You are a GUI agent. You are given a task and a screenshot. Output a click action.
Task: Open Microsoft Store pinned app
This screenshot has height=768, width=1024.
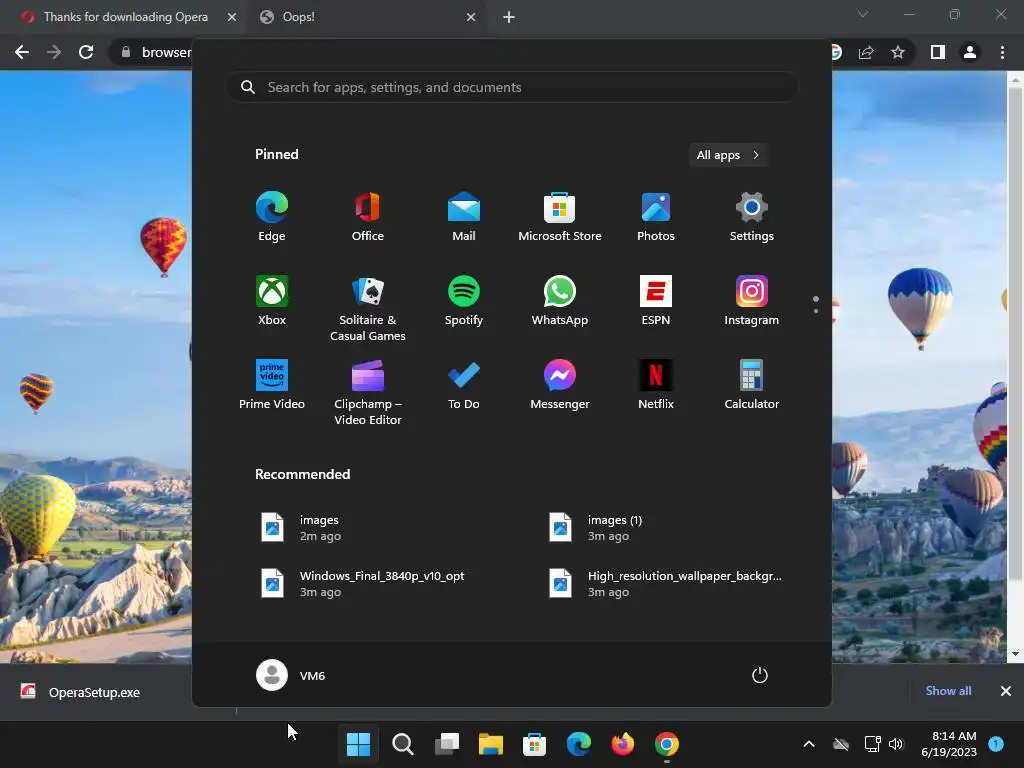[560, 217]
